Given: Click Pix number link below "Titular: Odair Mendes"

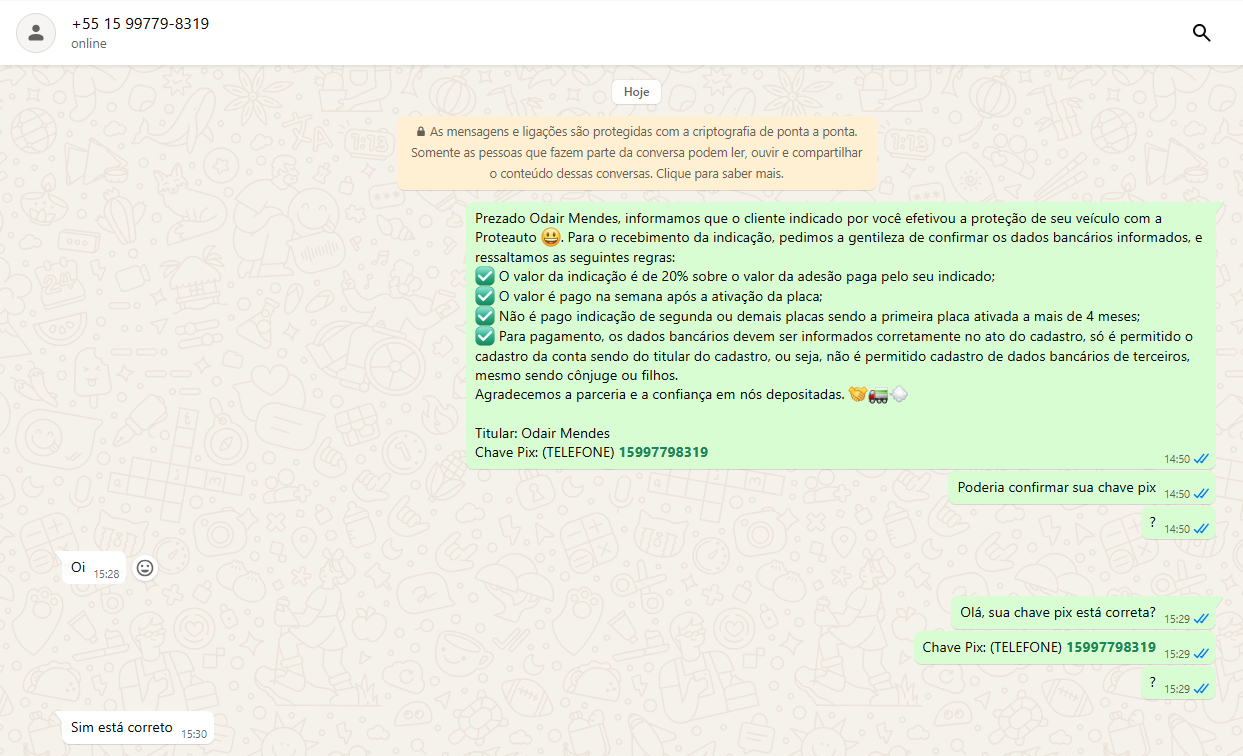Looking at the screenshot, I should coord(663,453).
